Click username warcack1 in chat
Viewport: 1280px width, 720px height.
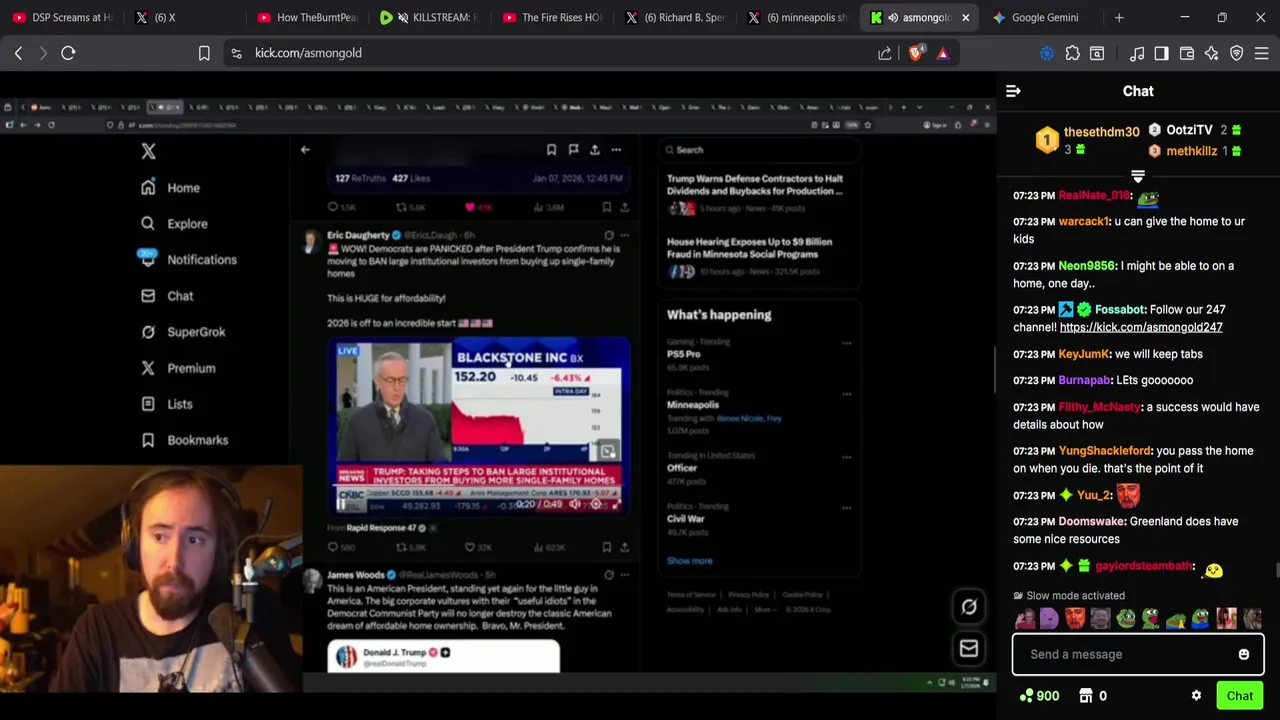(1084, 221)
